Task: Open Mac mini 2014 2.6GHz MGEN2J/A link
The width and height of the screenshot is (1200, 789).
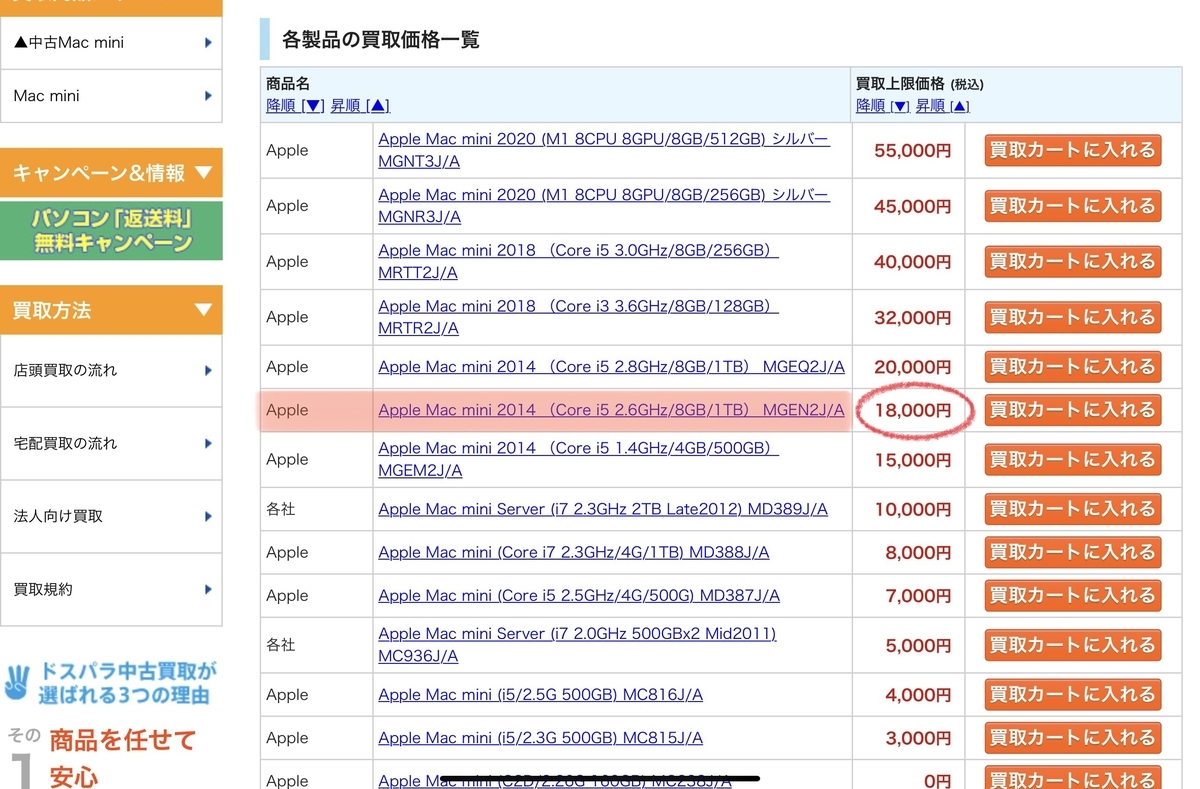Action: point(611,410)
